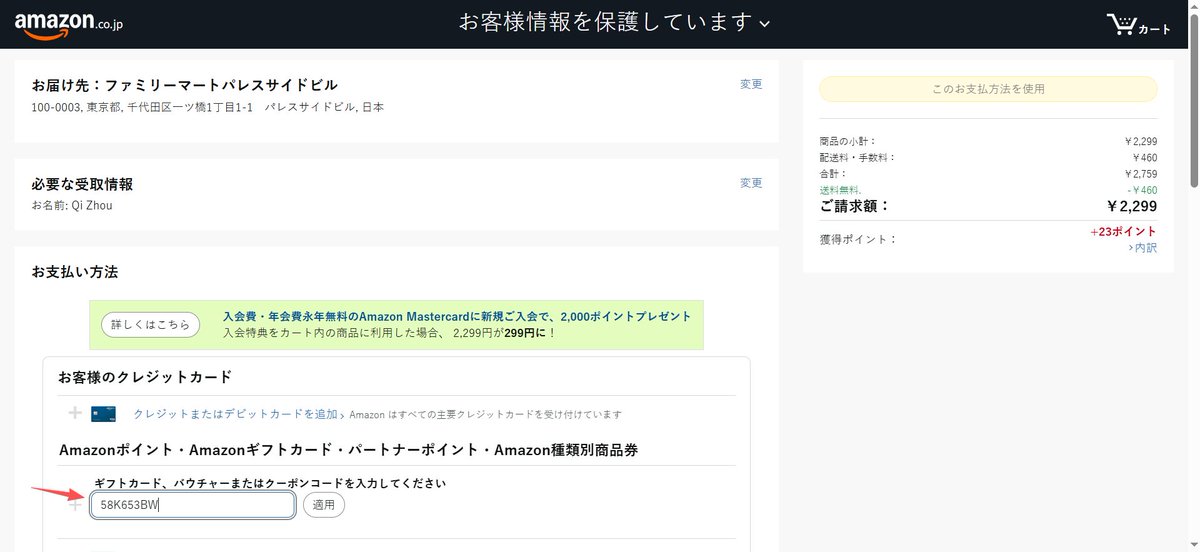Click the 適用 apply button
Image resolution: width=1200 pixels, height=552 pixels.
pos(324,505)
